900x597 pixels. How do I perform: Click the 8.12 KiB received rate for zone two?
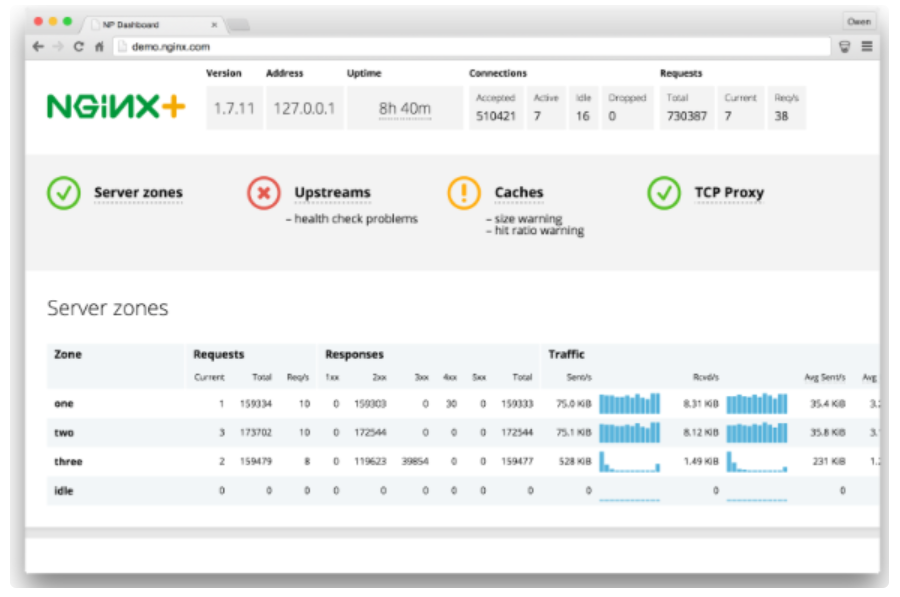(701, 432)
